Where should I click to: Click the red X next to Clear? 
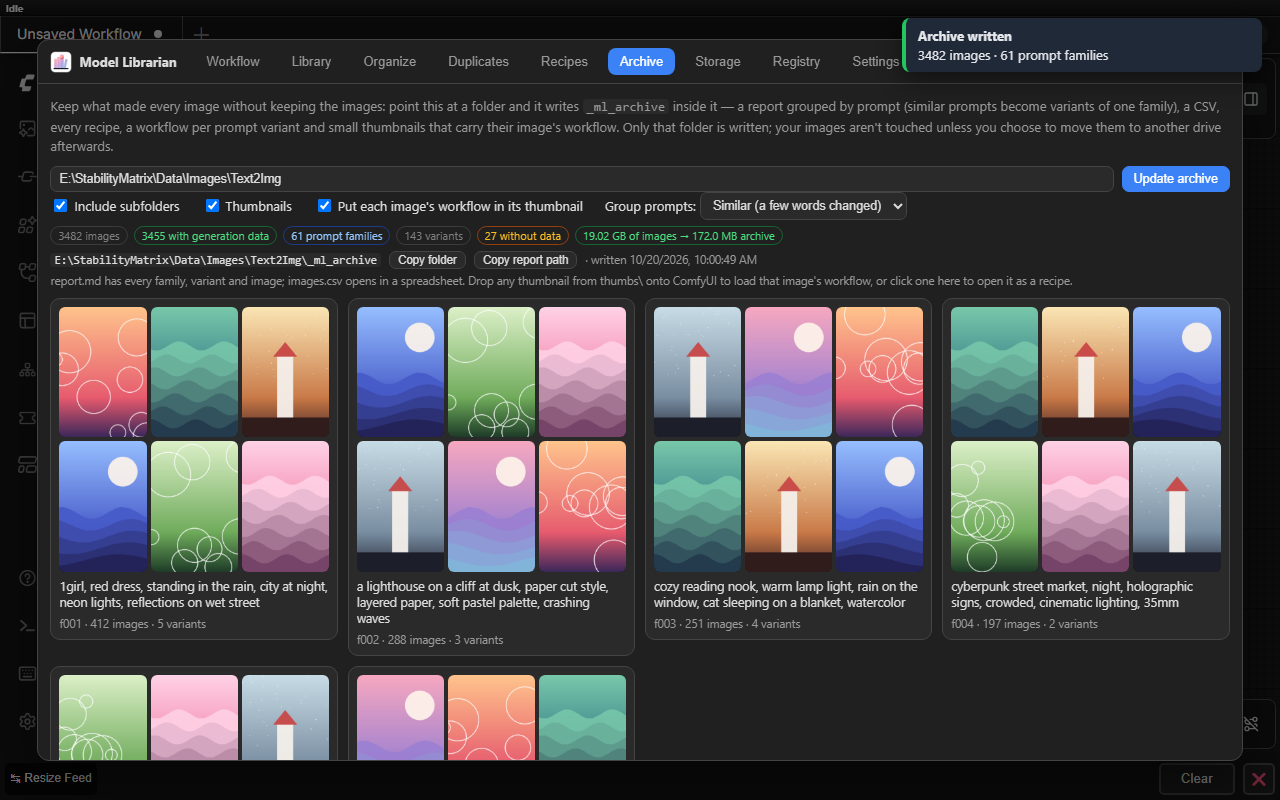(1259, 778)
